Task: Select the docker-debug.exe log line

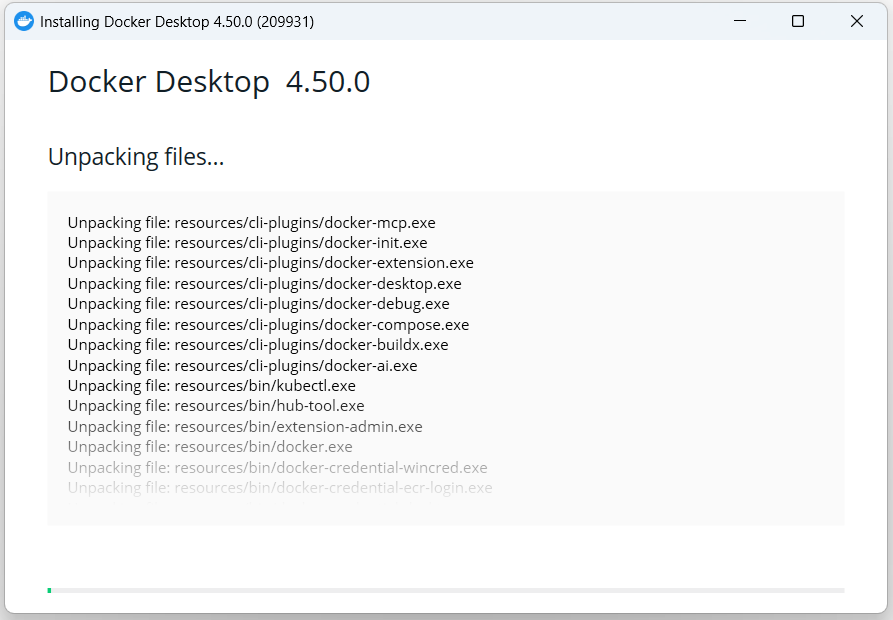Action: click(x=259, y=304)
